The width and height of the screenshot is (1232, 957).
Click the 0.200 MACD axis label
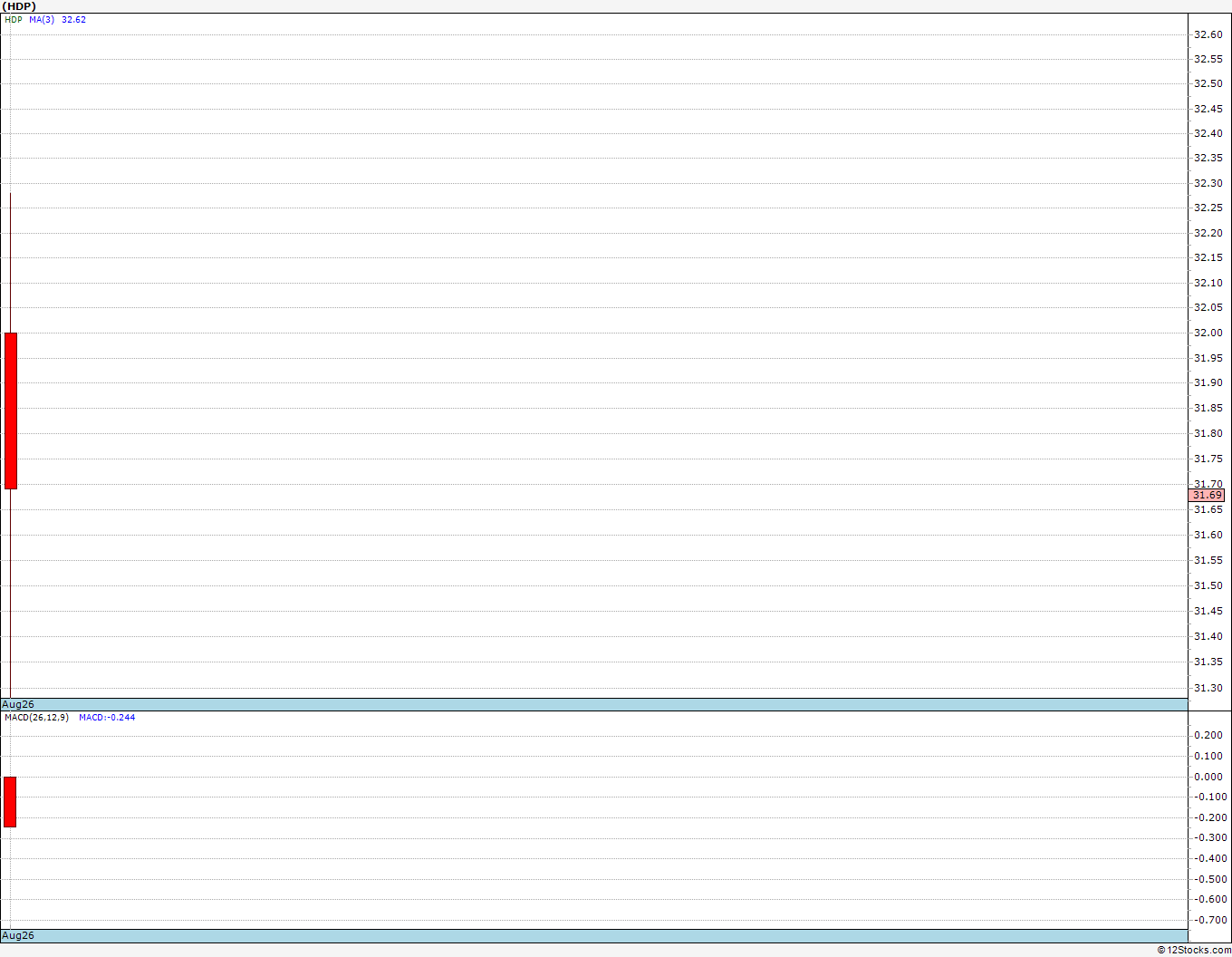(1208, 735)
